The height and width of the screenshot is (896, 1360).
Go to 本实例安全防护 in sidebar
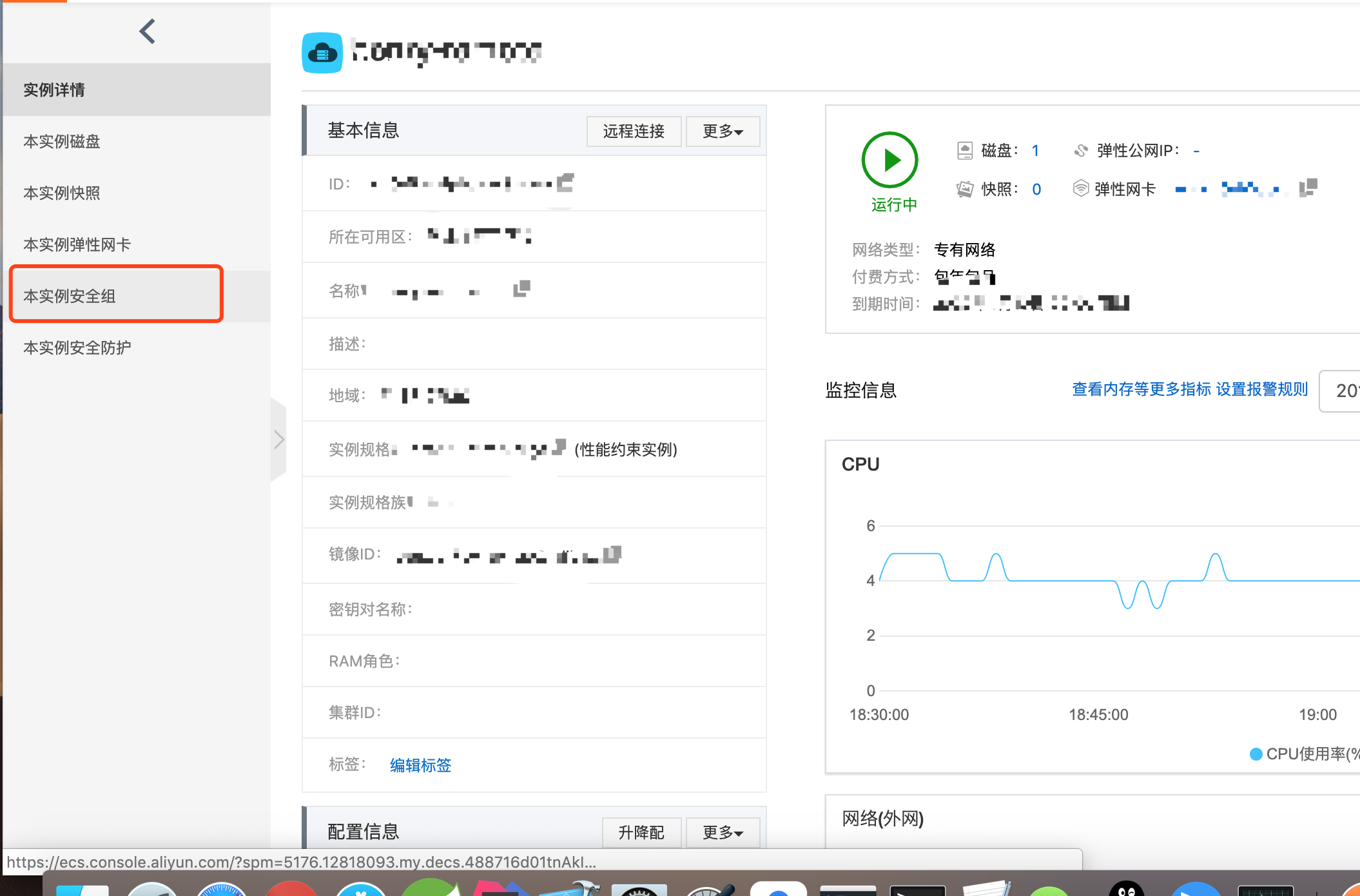tap(77, 347)
